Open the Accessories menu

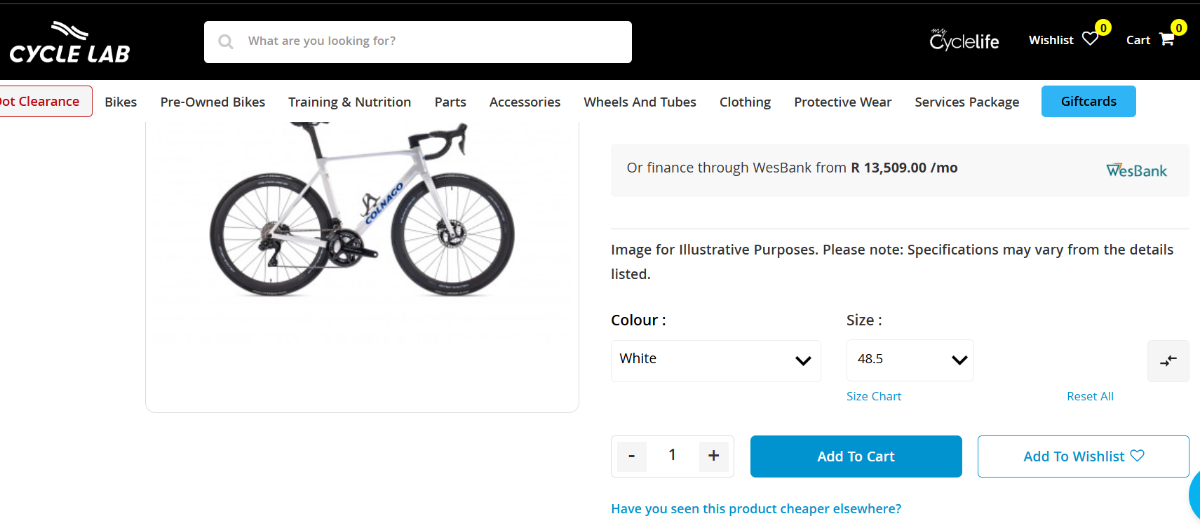click(x=525, y=102)
